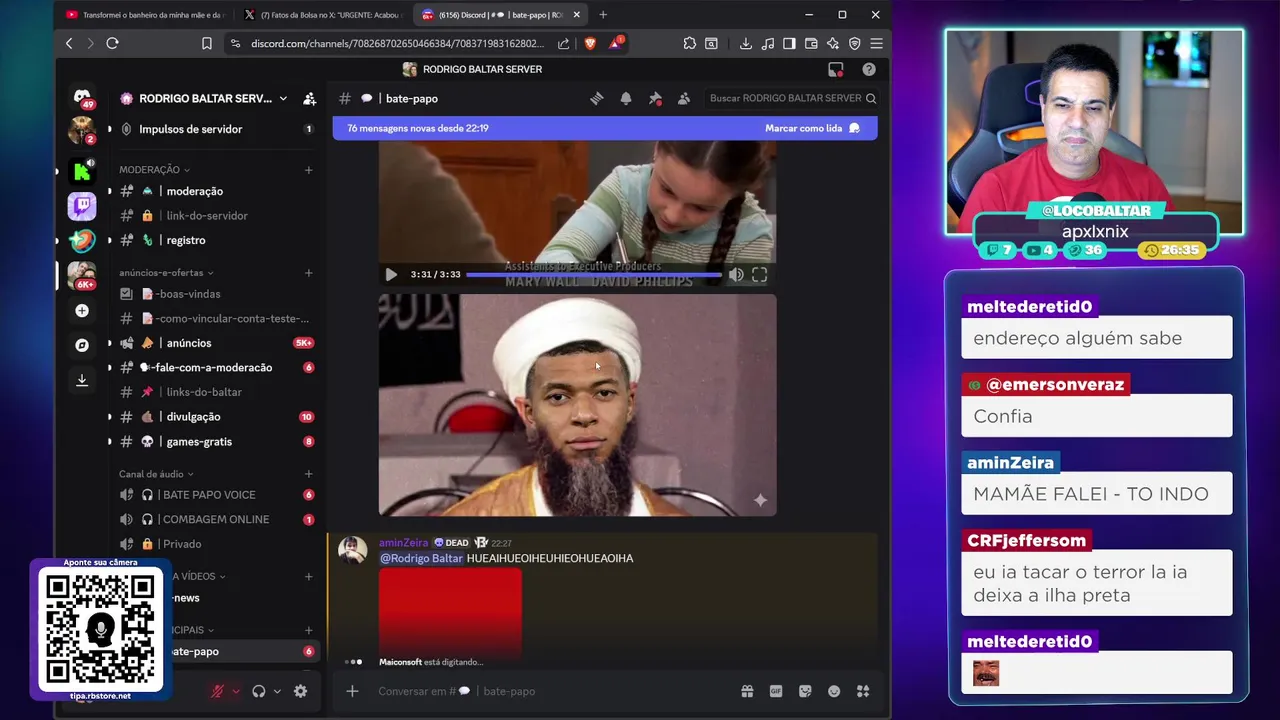
Task: Open Brave Leo AI sparkle icon
Action: (833, 43)
